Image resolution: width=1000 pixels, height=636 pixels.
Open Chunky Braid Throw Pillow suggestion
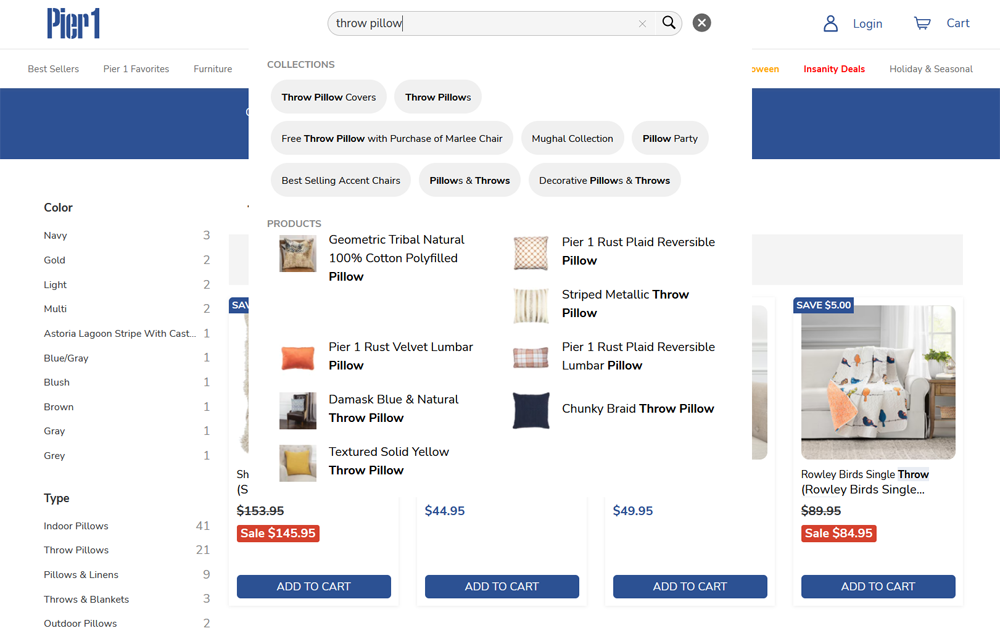click(638, 409)
